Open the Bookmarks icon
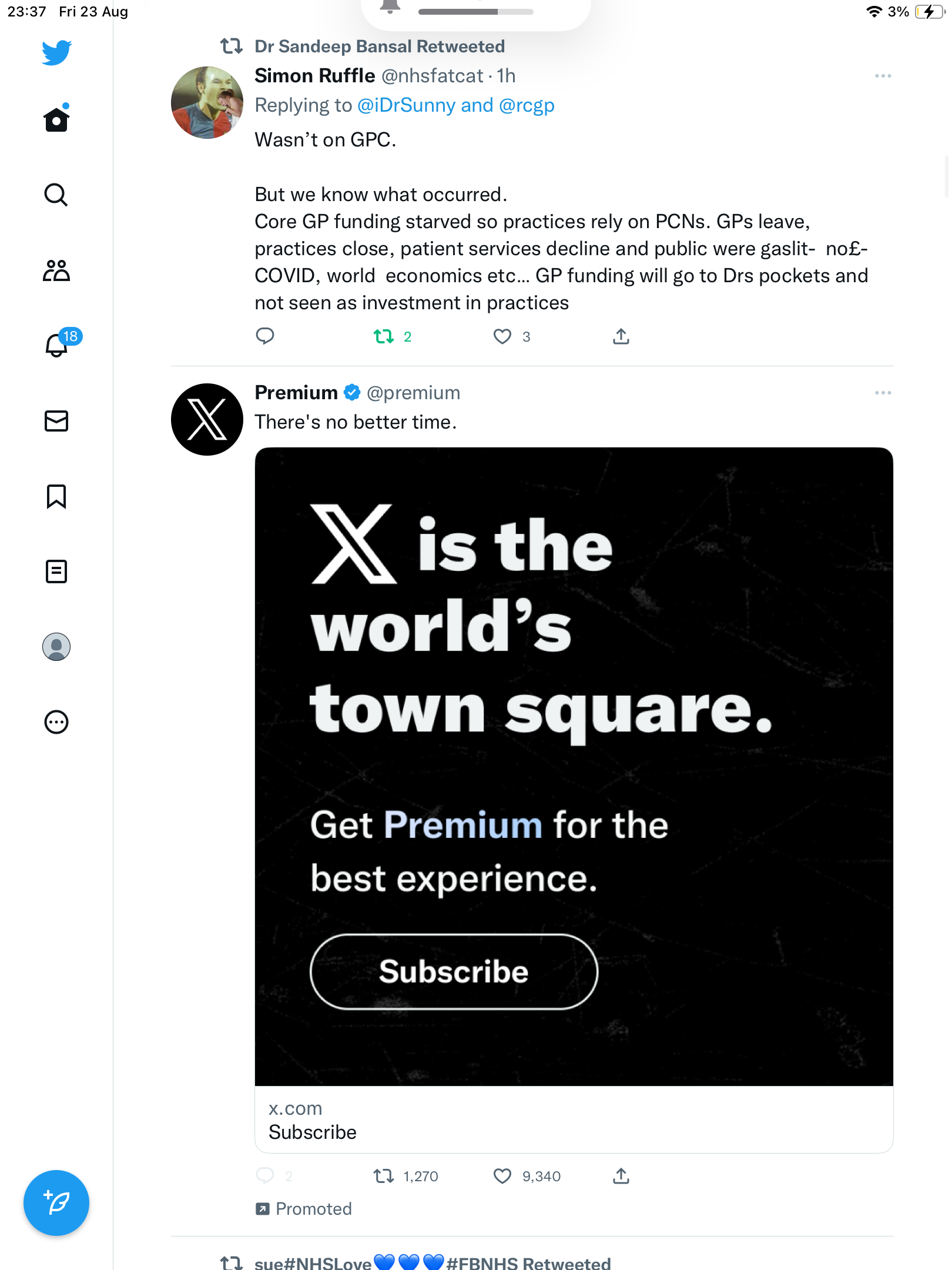Viewport: 952px width, 1270px height. (56, 496)
